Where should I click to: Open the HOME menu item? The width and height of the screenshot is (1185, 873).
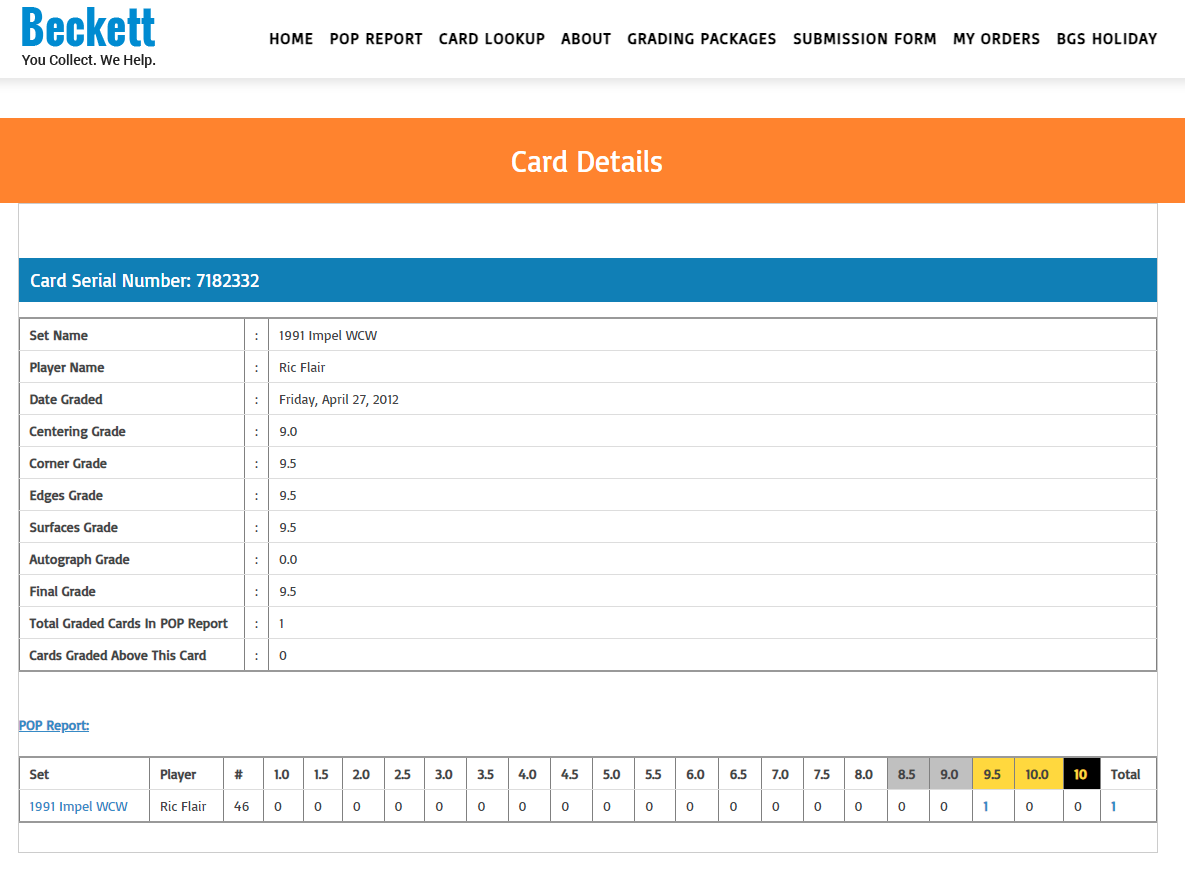click(291, 39)
